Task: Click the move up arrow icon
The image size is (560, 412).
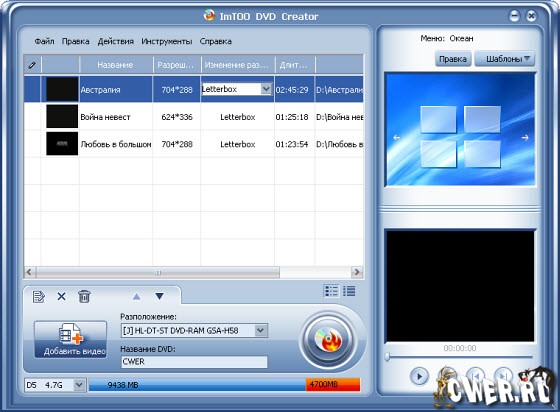Action: click(136, 296)
